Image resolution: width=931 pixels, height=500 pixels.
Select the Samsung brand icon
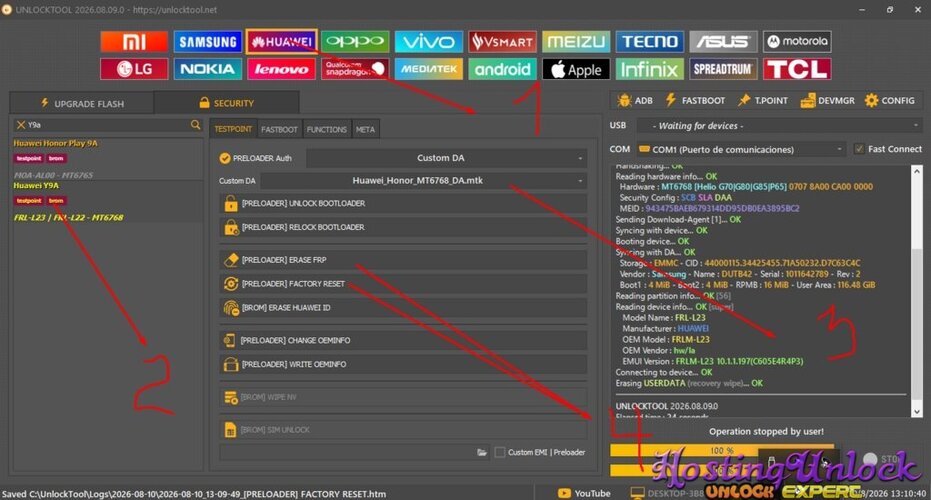point(208,42)
